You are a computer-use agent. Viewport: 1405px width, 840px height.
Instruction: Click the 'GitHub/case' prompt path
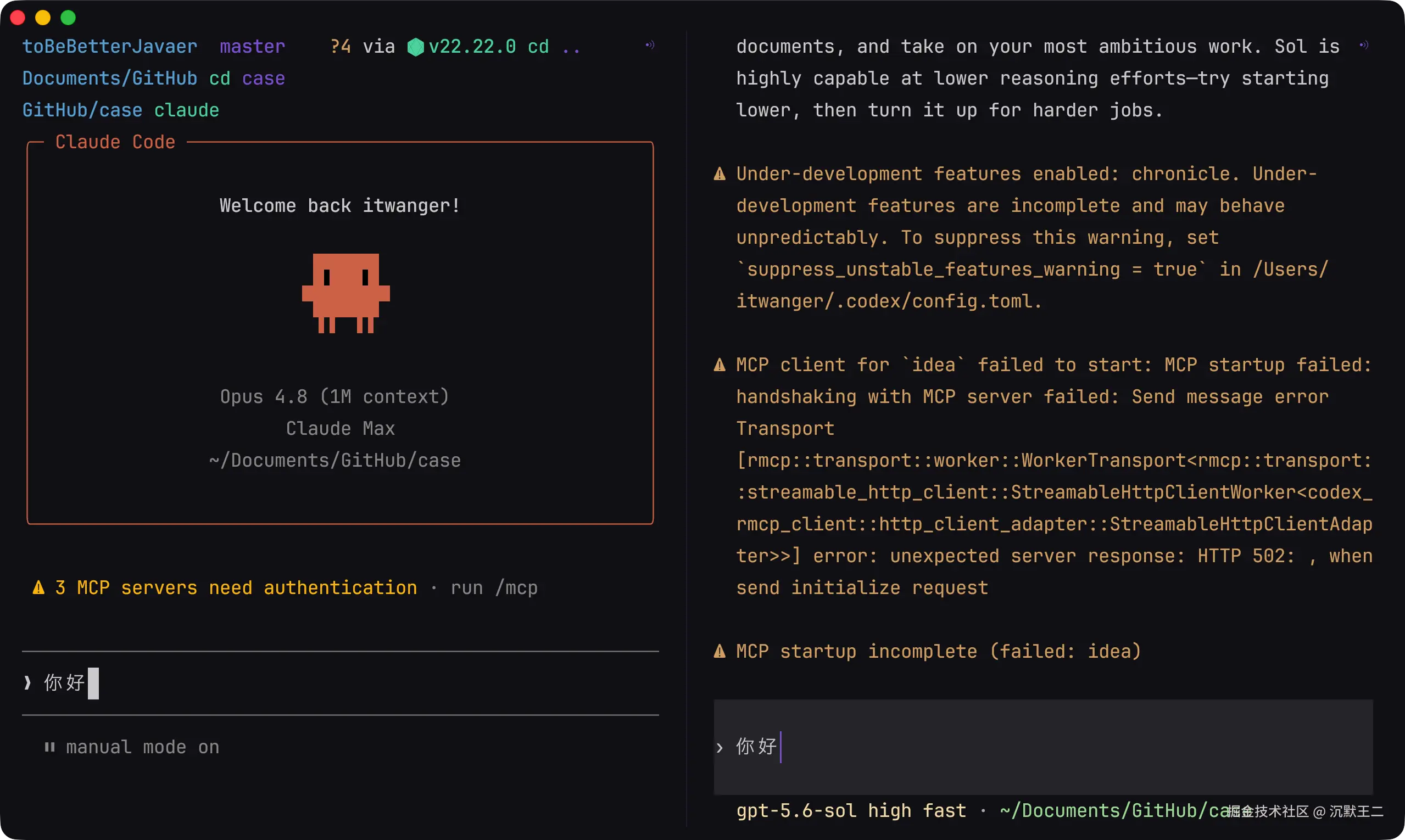coord(82,110)
